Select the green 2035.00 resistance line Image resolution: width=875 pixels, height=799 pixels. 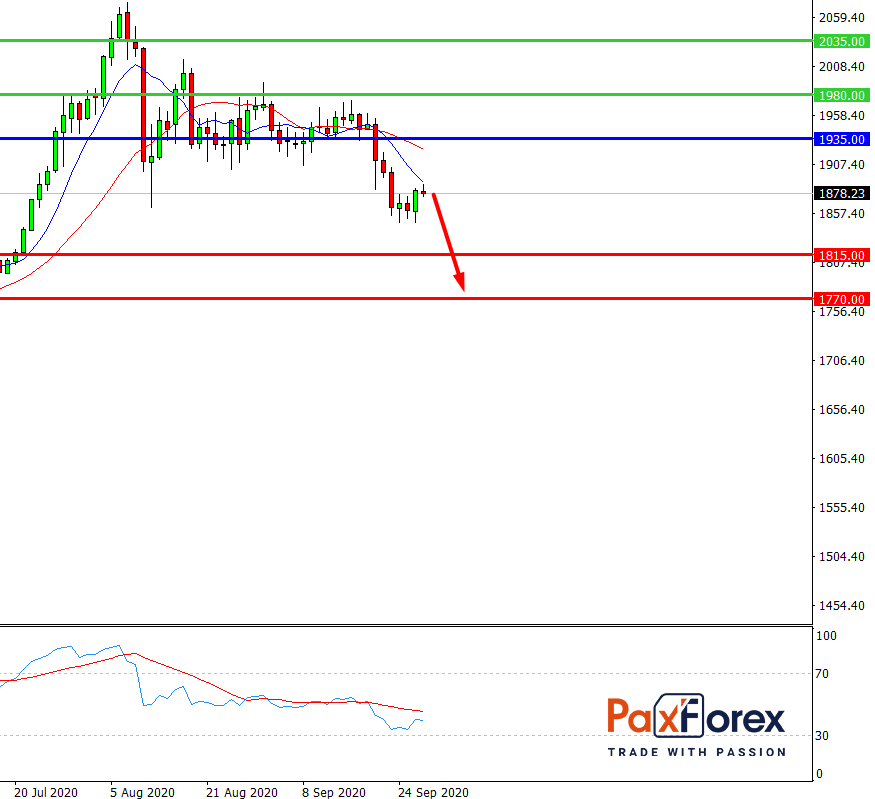coord(406,41)
